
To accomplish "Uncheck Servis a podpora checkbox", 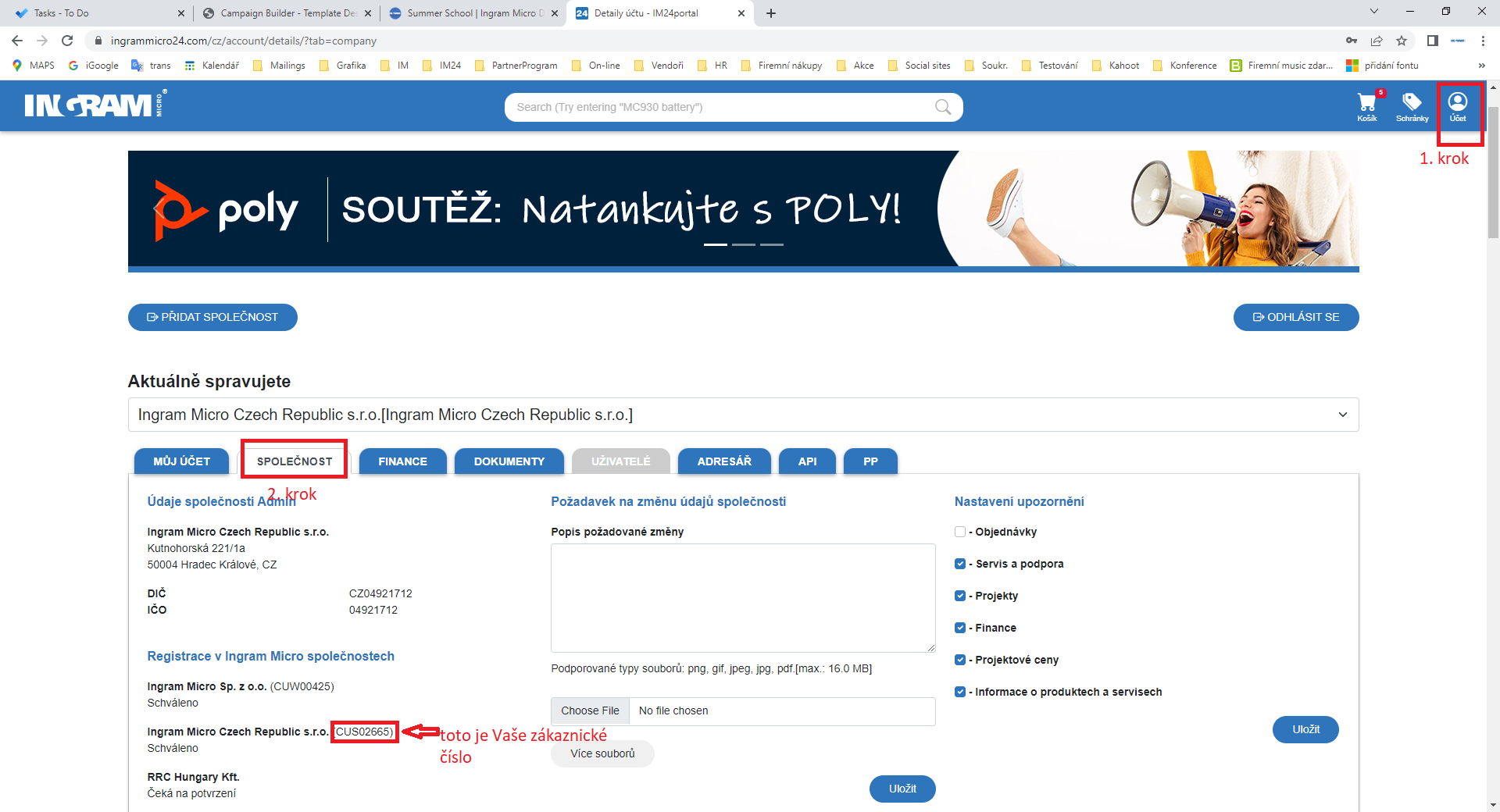I will [x=960, y=564].
